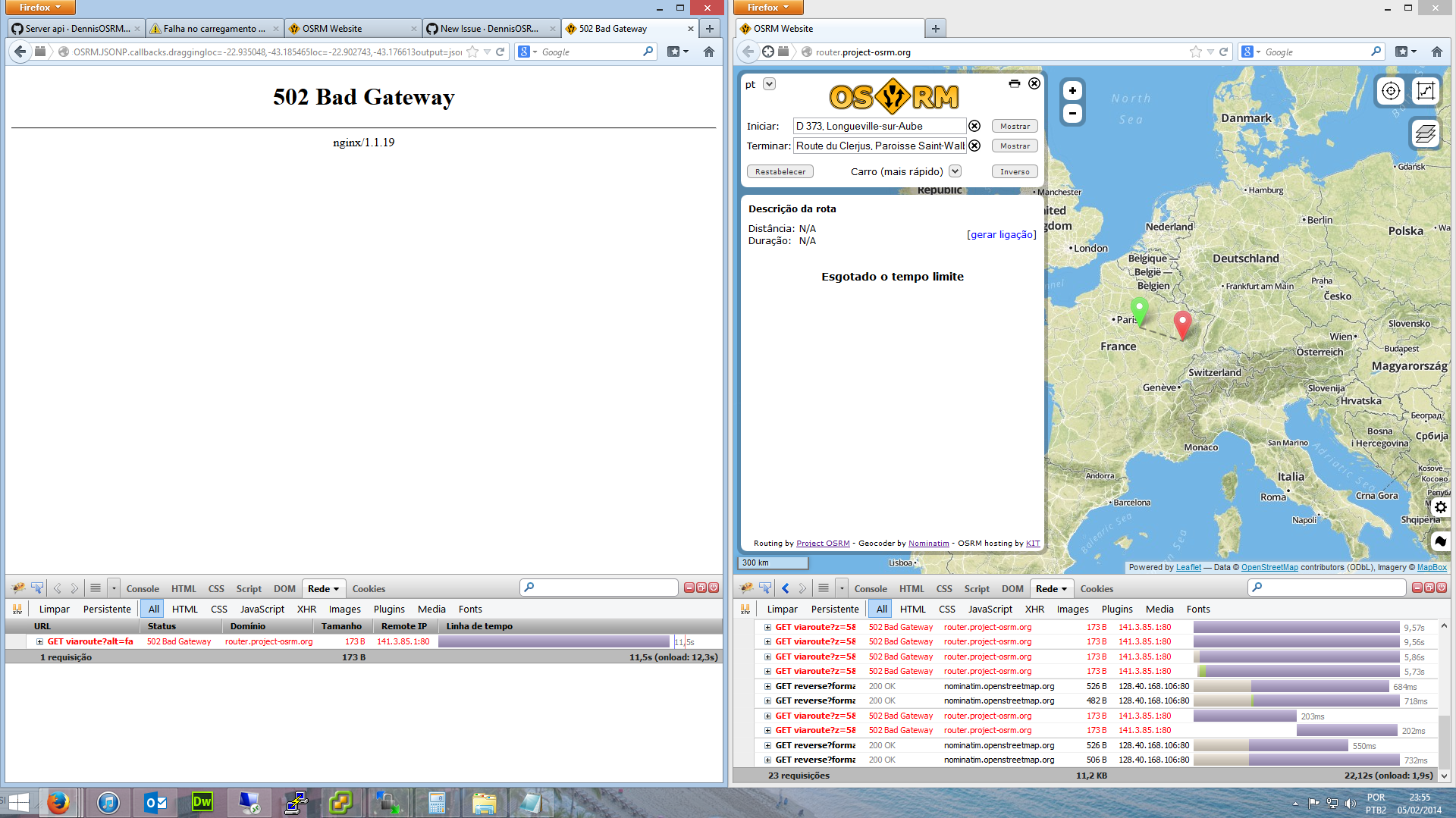Toggle Persistente in right Firebug Net panel
The width and height of the screenshot is (1456, 818).
click(x=835, y=609)
